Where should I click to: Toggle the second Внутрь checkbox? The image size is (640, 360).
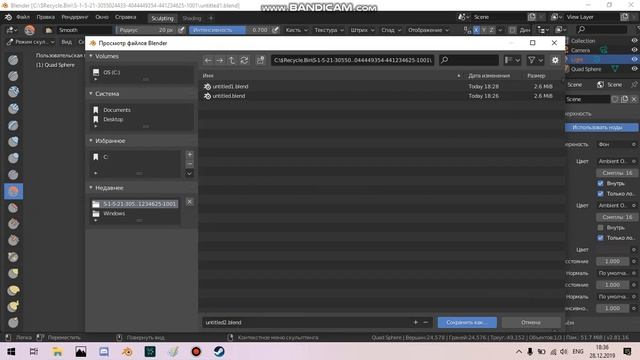pos(600,227)
